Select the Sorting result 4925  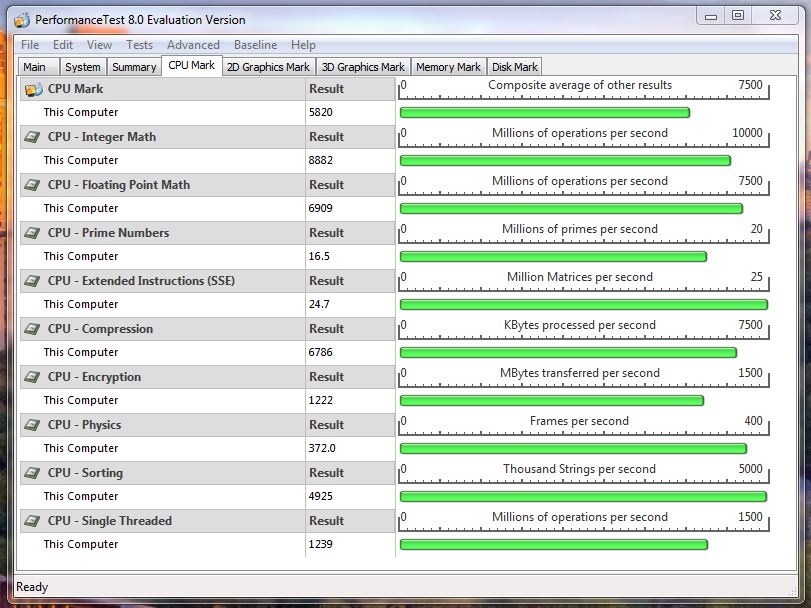coord(321,496)
